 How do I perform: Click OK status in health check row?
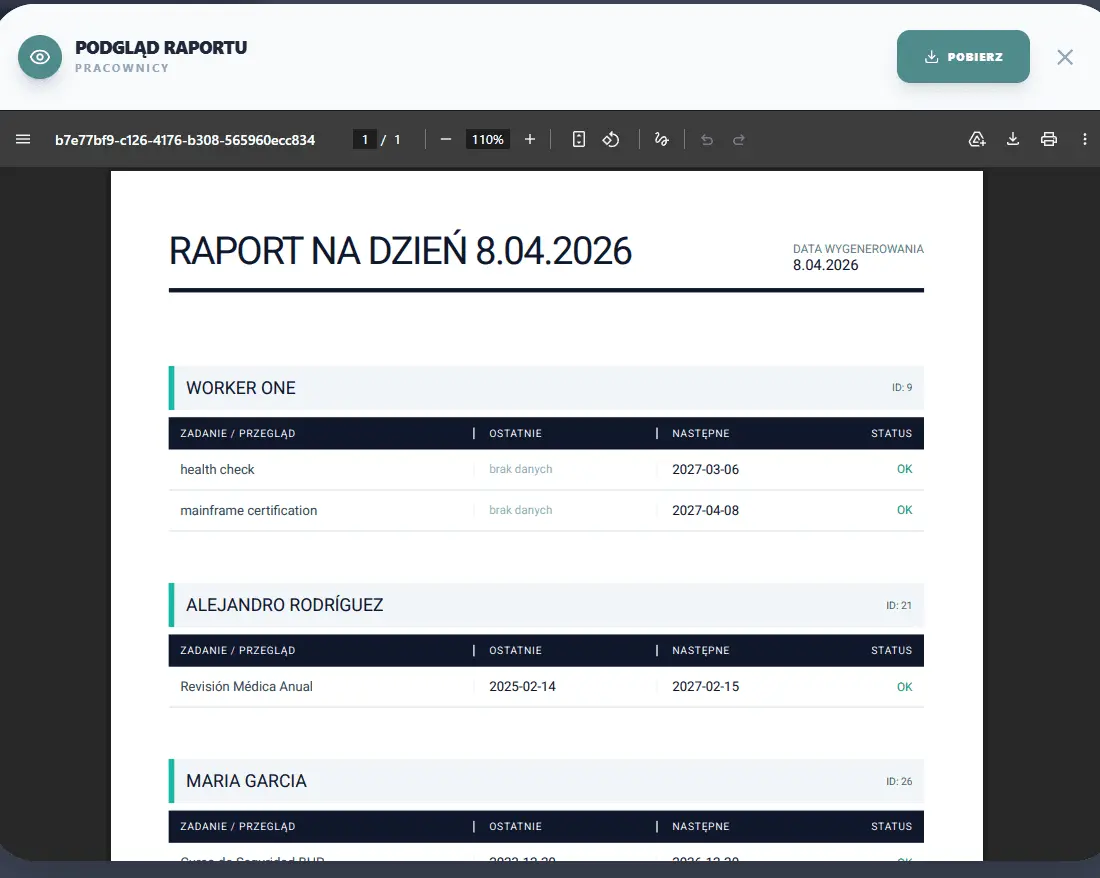[x=904, y=469]
